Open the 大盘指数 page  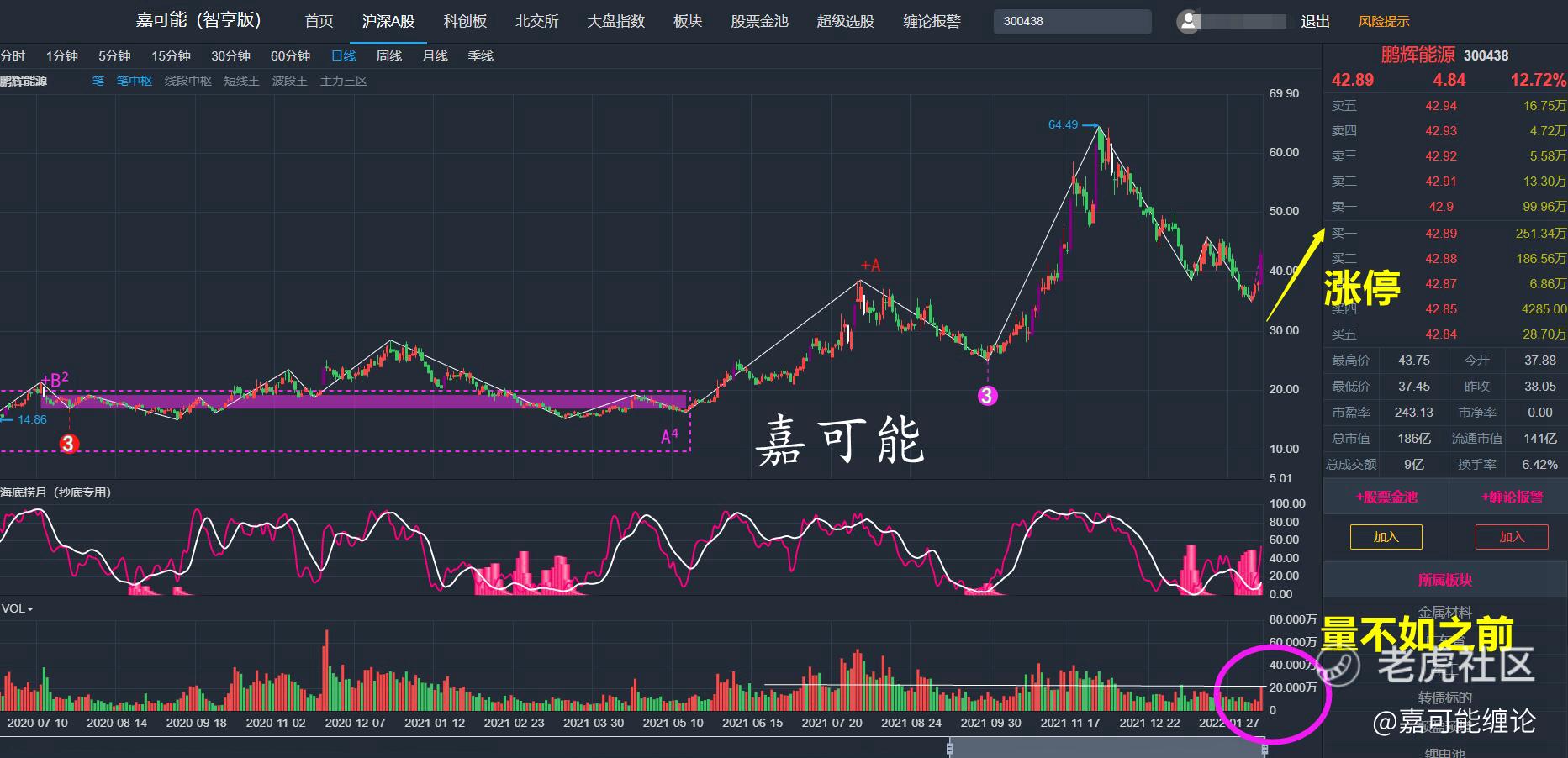(616, 21)
